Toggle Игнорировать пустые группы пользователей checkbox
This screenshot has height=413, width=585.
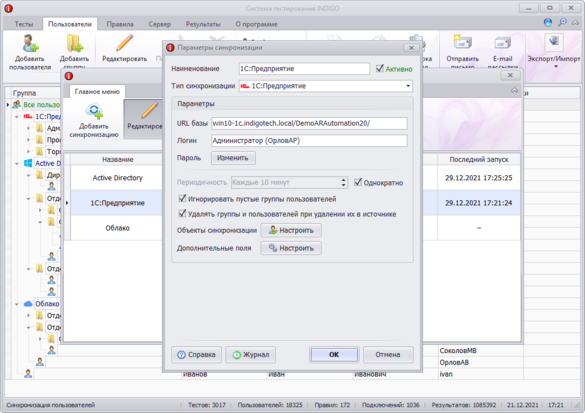[x=182, y=198]
